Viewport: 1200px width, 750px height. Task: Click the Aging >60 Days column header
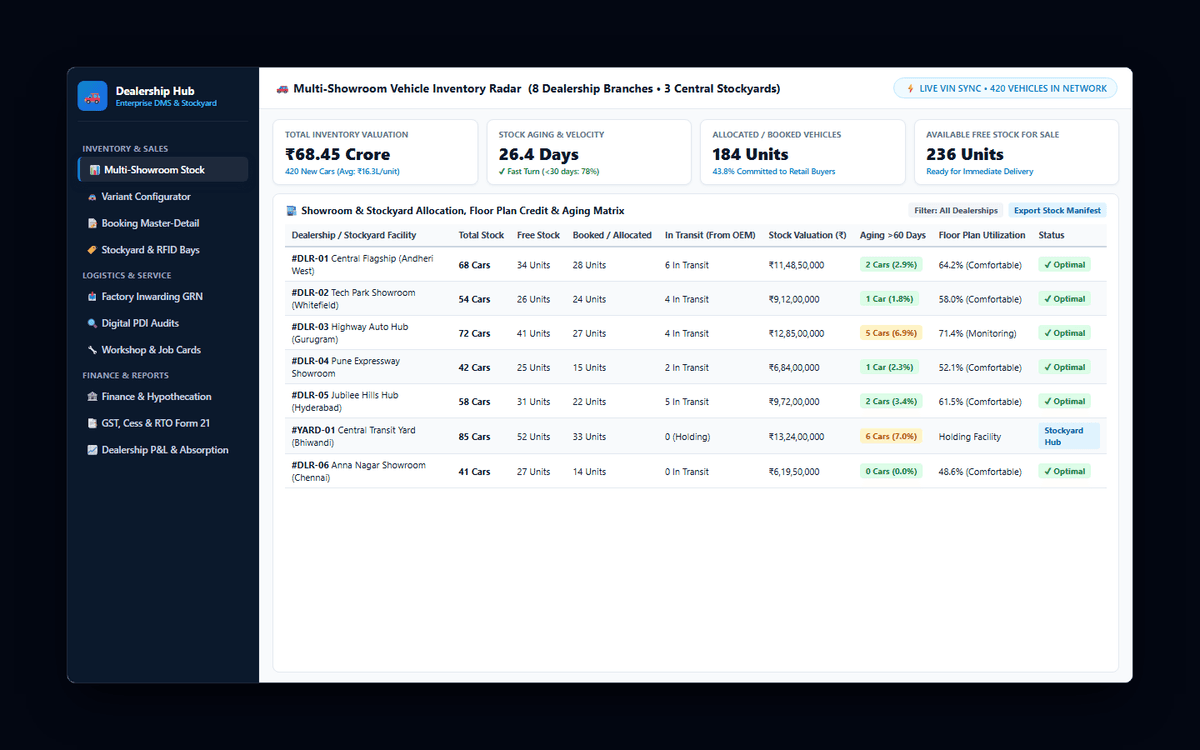click(x=893, y=236)
